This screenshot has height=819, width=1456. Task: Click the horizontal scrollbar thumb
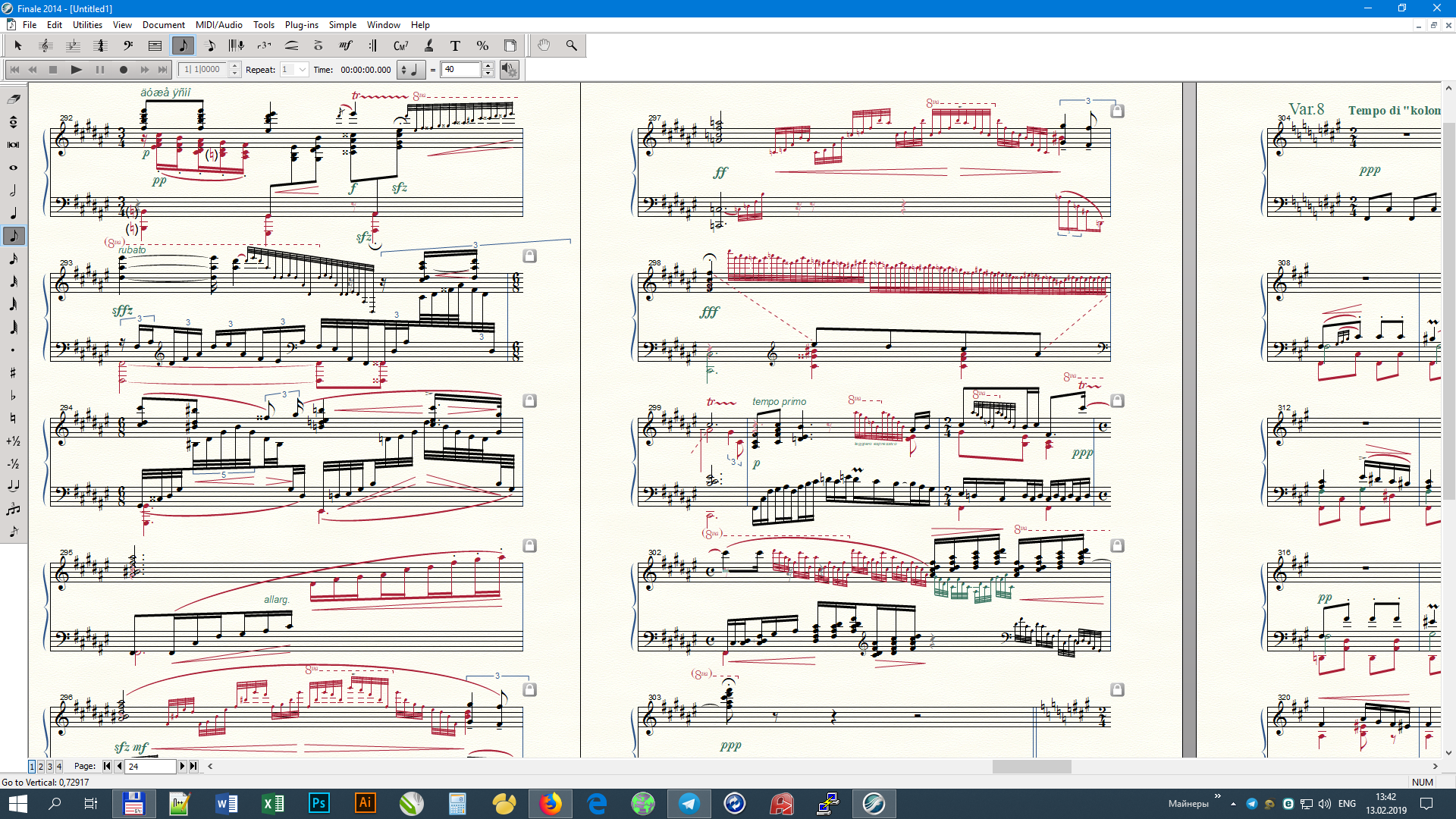point(1031,767)
